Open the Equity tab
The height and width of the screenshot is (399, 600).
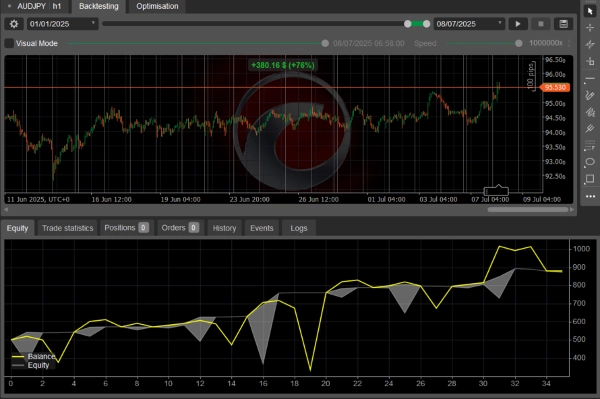click(x=18, y=228)
